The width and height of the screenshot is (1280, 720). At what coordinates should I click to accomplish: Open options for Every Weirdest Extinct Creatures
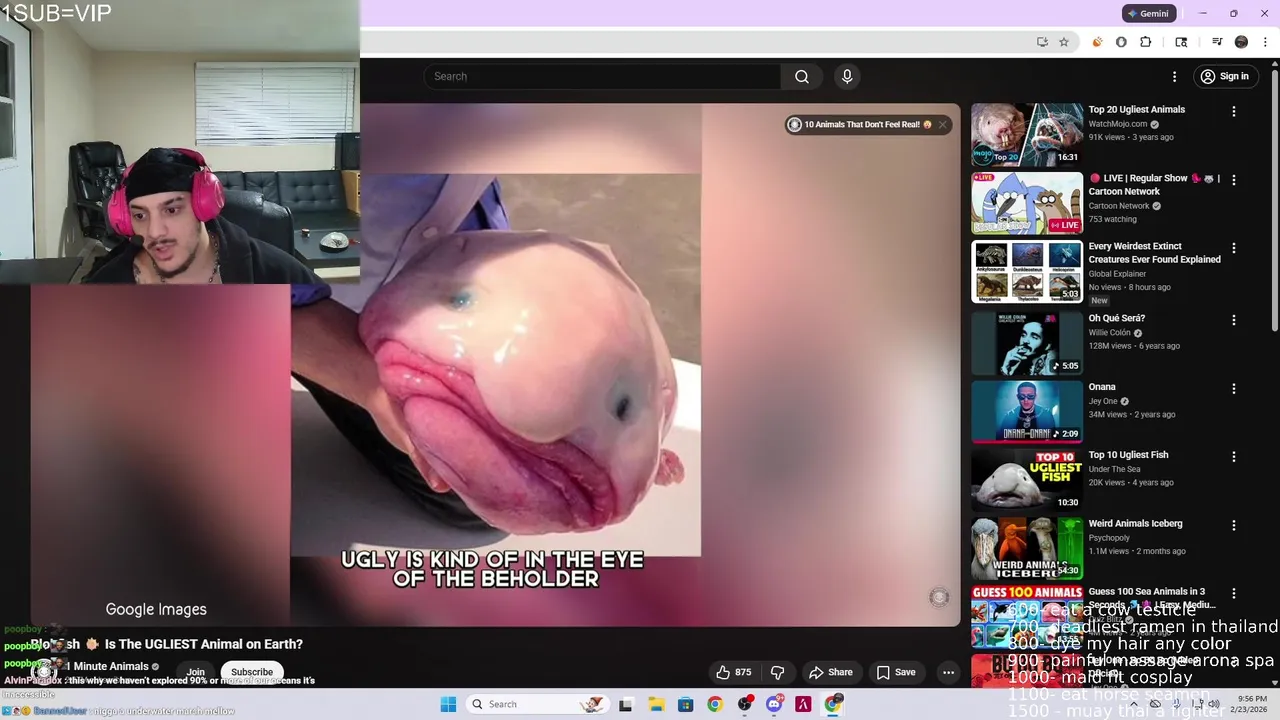coord(1234,248)
